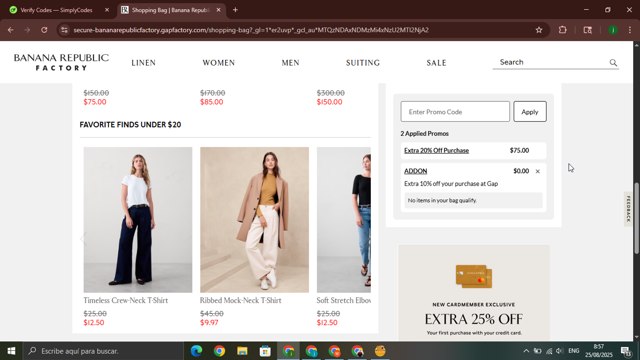Image resolution: width=640 pixels, height=360 pixels.
Task: Click the Enter Promo Code field
Action: pyautogui.click(x=455, y=111)
